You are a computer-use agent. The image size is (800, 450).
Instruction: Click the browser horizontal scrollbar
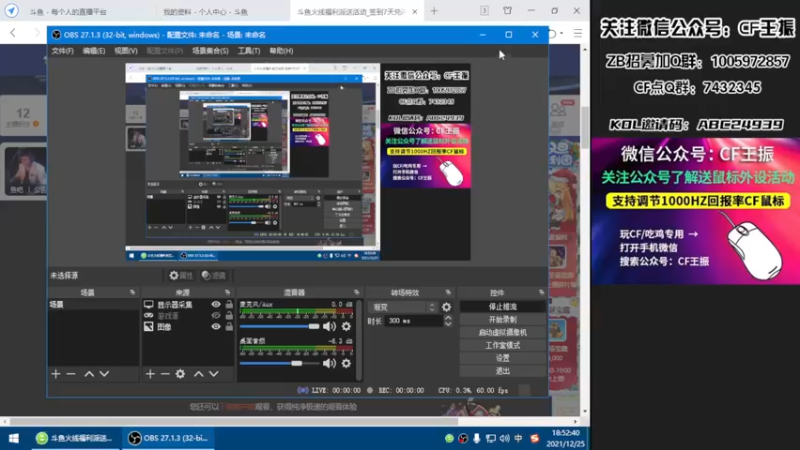[x=234, y=422]
